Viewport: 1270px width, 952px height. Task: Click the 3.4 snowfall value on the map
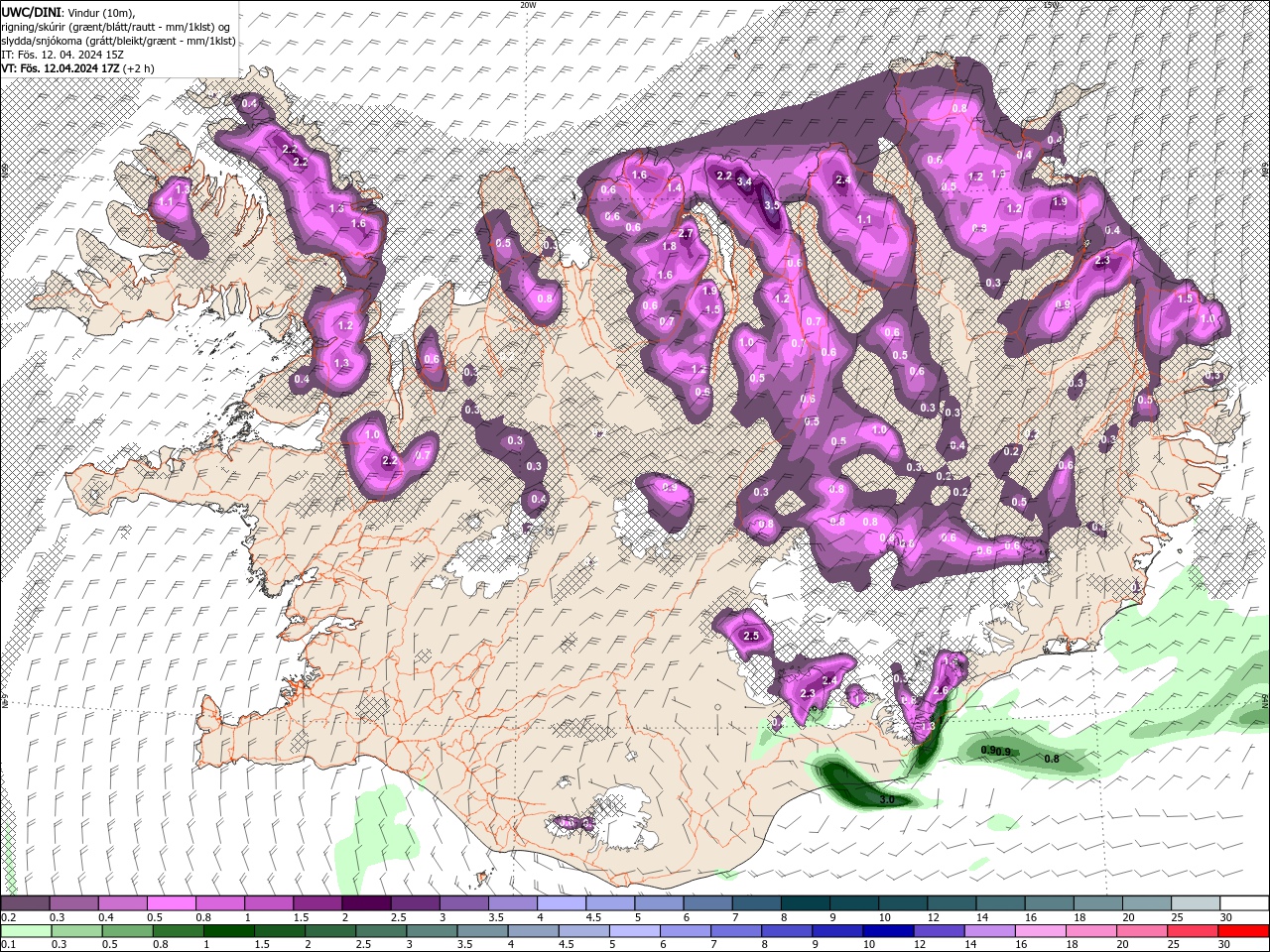click(x=743, y=182)
